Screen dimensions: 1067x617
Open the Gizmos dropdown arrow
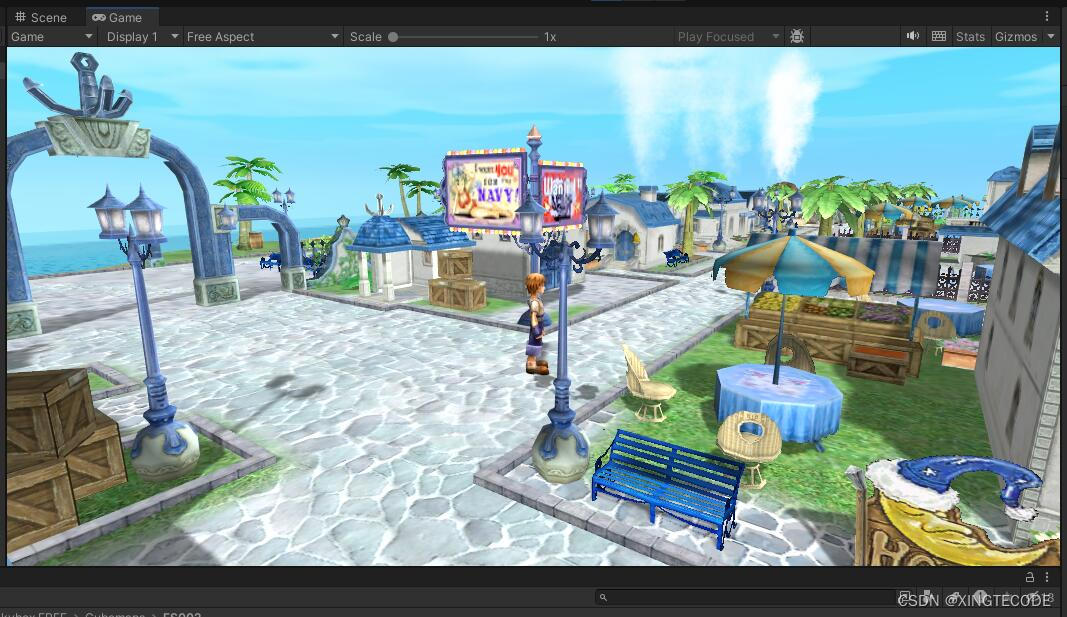[1051, 37]
